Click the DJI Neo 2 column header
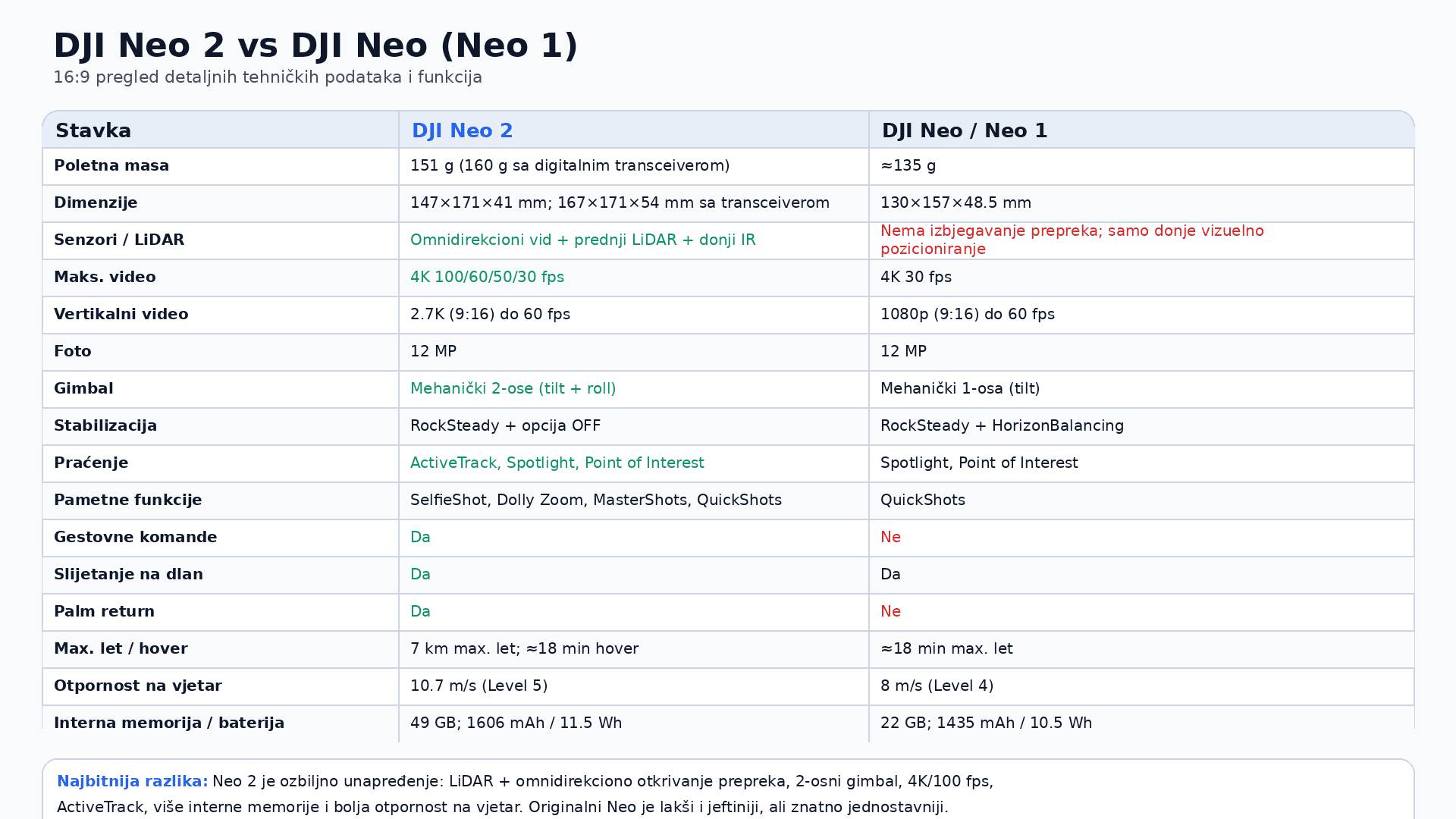 tap(462, 130)
